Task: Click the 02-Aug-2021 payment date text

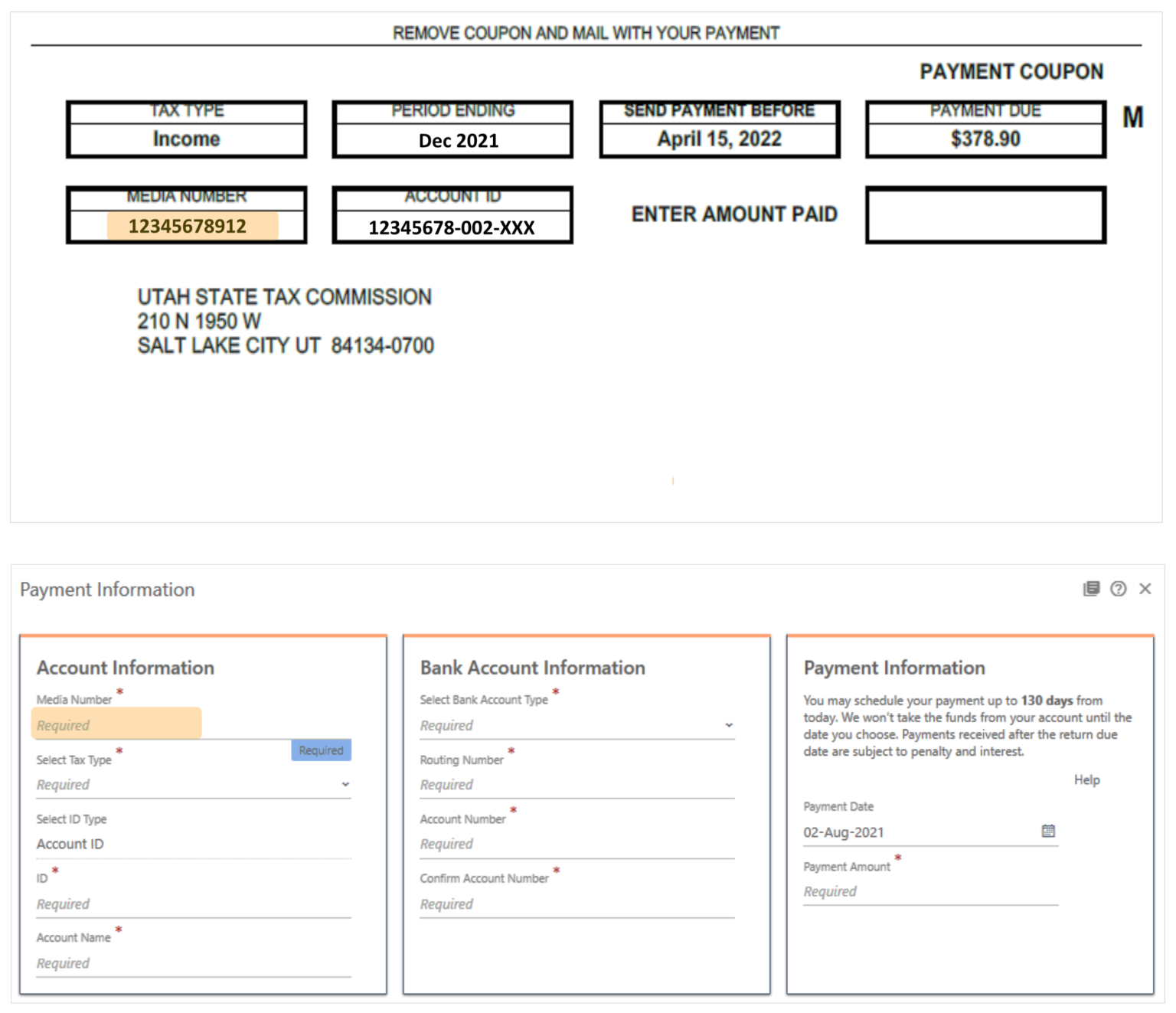Action: coord(844,832)
